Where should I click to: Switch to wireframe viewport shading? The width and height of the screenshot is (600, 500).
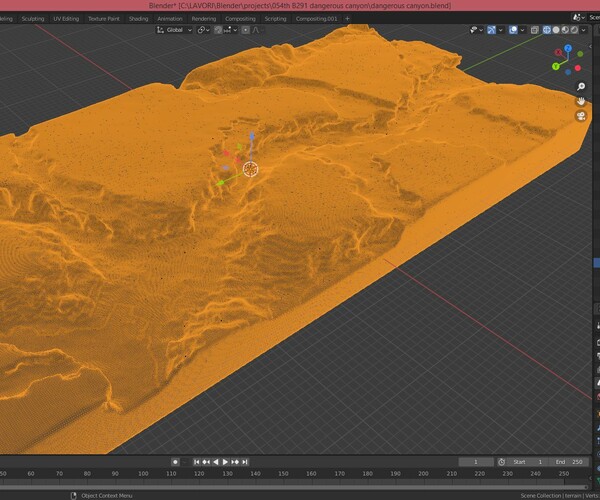547,30
